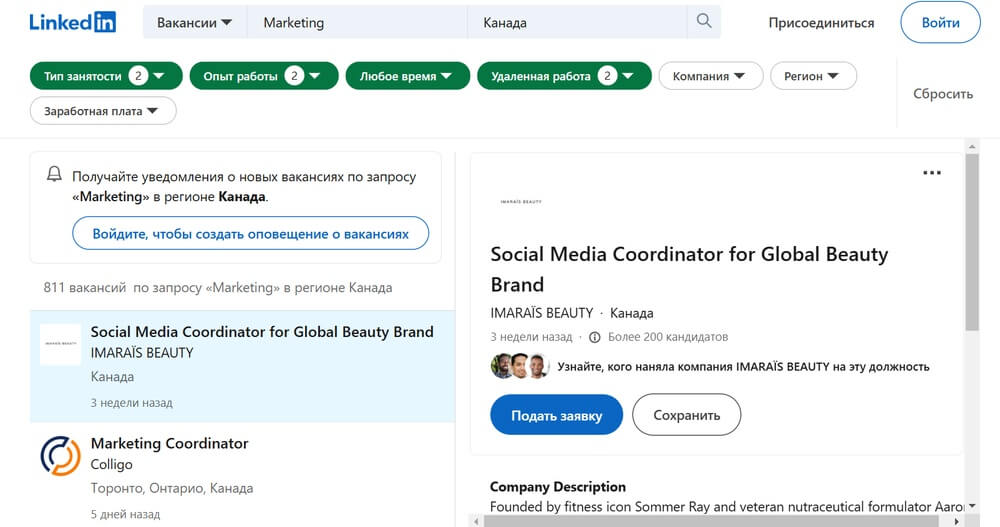Image resolution: width=1000 pixels, height=527 pixels.
Task: Click the profile avatars of hired people
Action: (520, 366)
